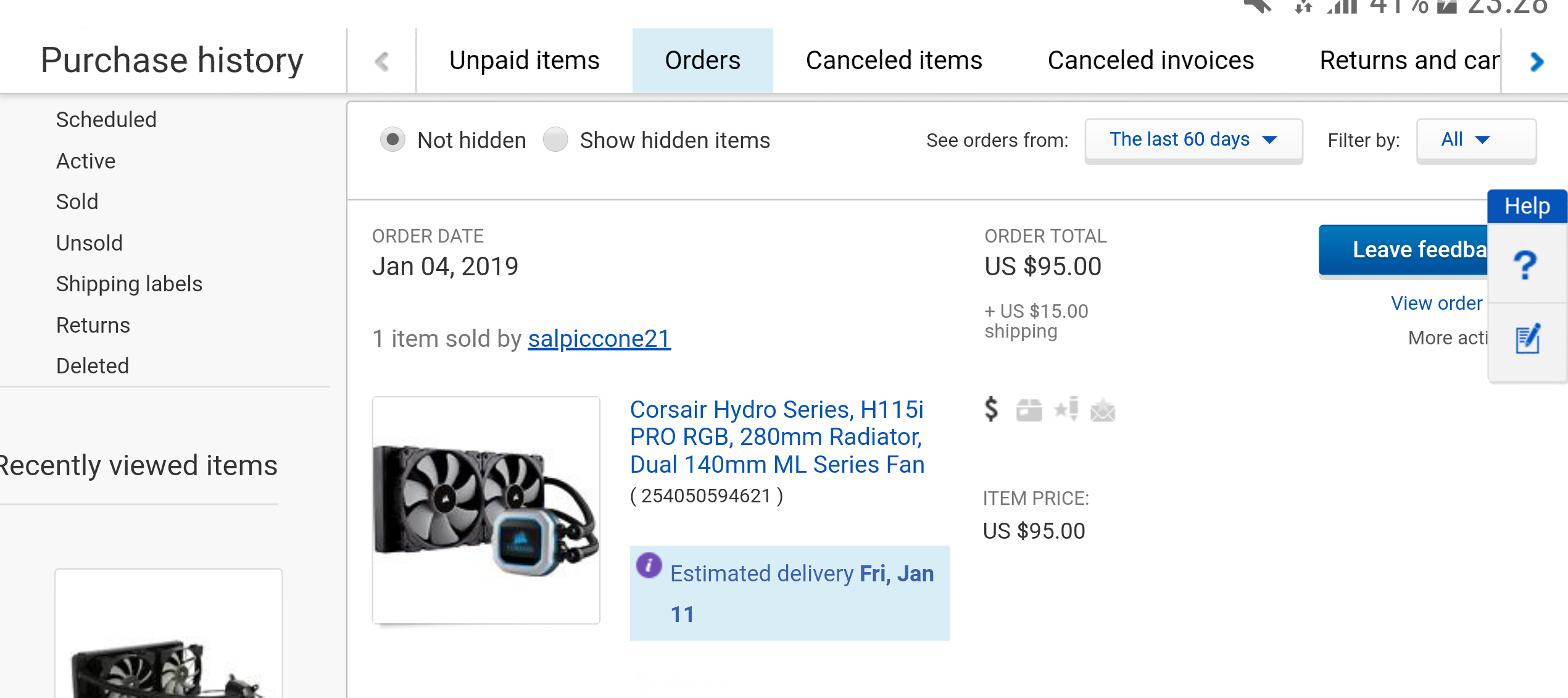Click the blue question mark help icon
Image resolution: width=1568 pixels, height=698 pixels.
click(x=1525, y=265)
